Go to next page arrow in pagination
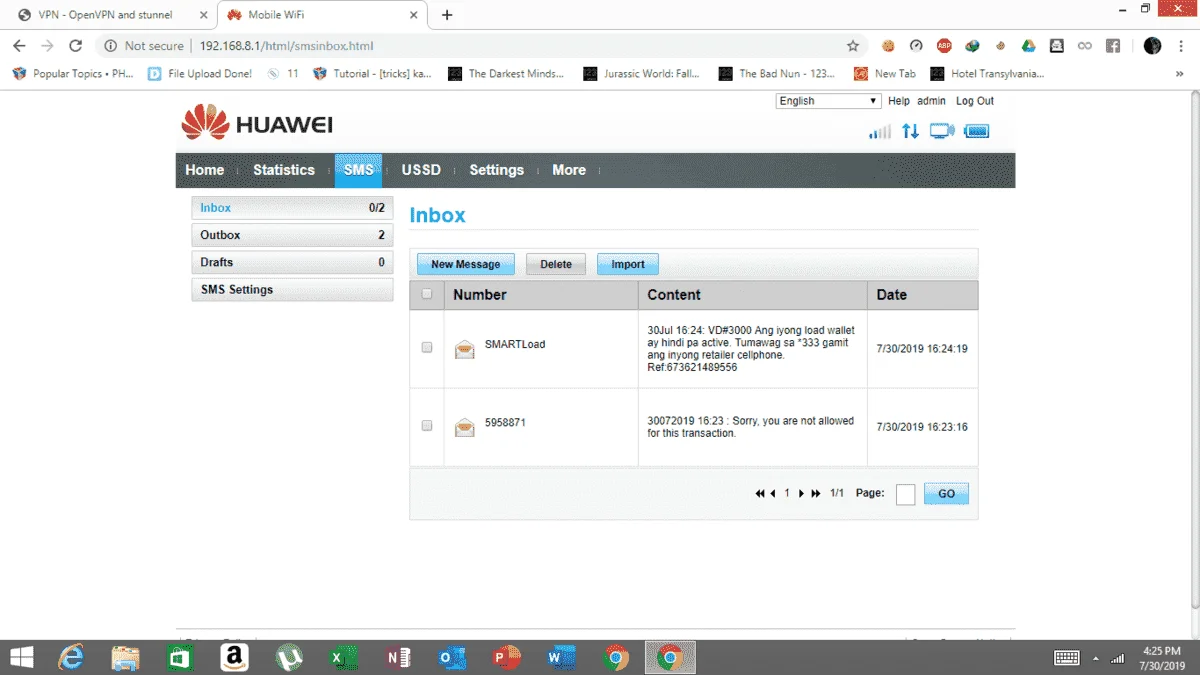Screen dimensions: 1200x675 (801, 494)
